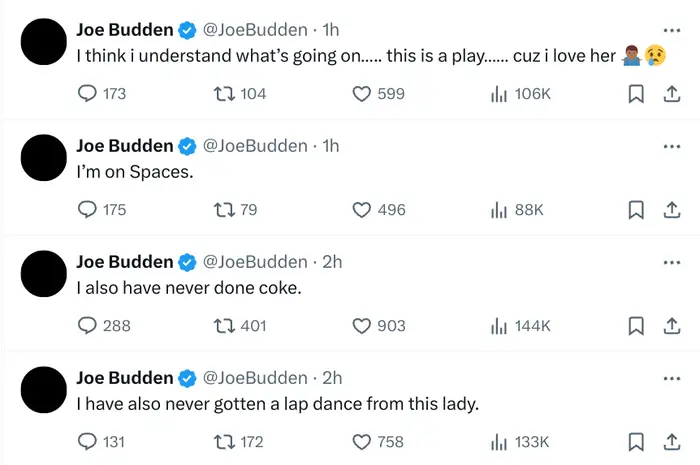Open @JoeBudden handle on the Spaces tweet
The height and width of the screenshot is (465, 700).
point(255,146)
